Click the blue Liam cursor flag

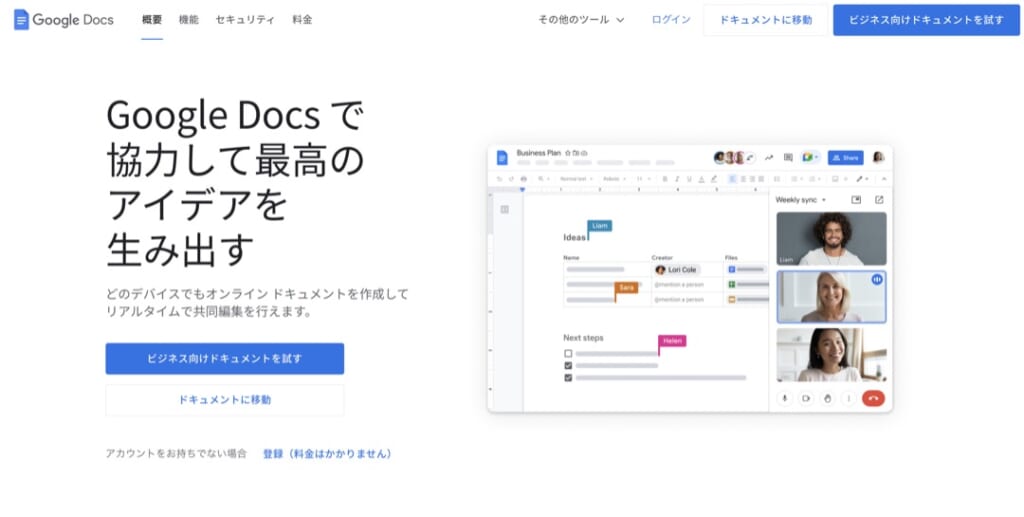click(x=600, y=226)
